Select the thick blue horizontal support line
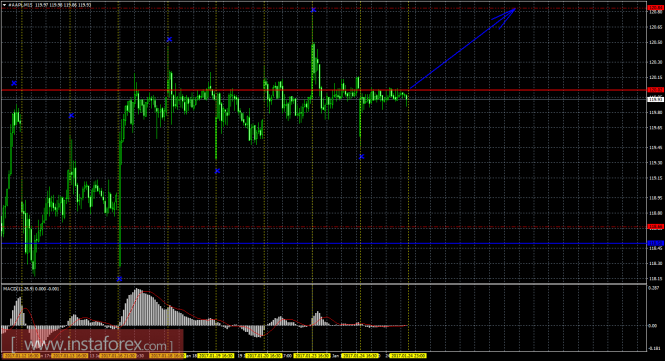665x361 pixels. point(324,243)
